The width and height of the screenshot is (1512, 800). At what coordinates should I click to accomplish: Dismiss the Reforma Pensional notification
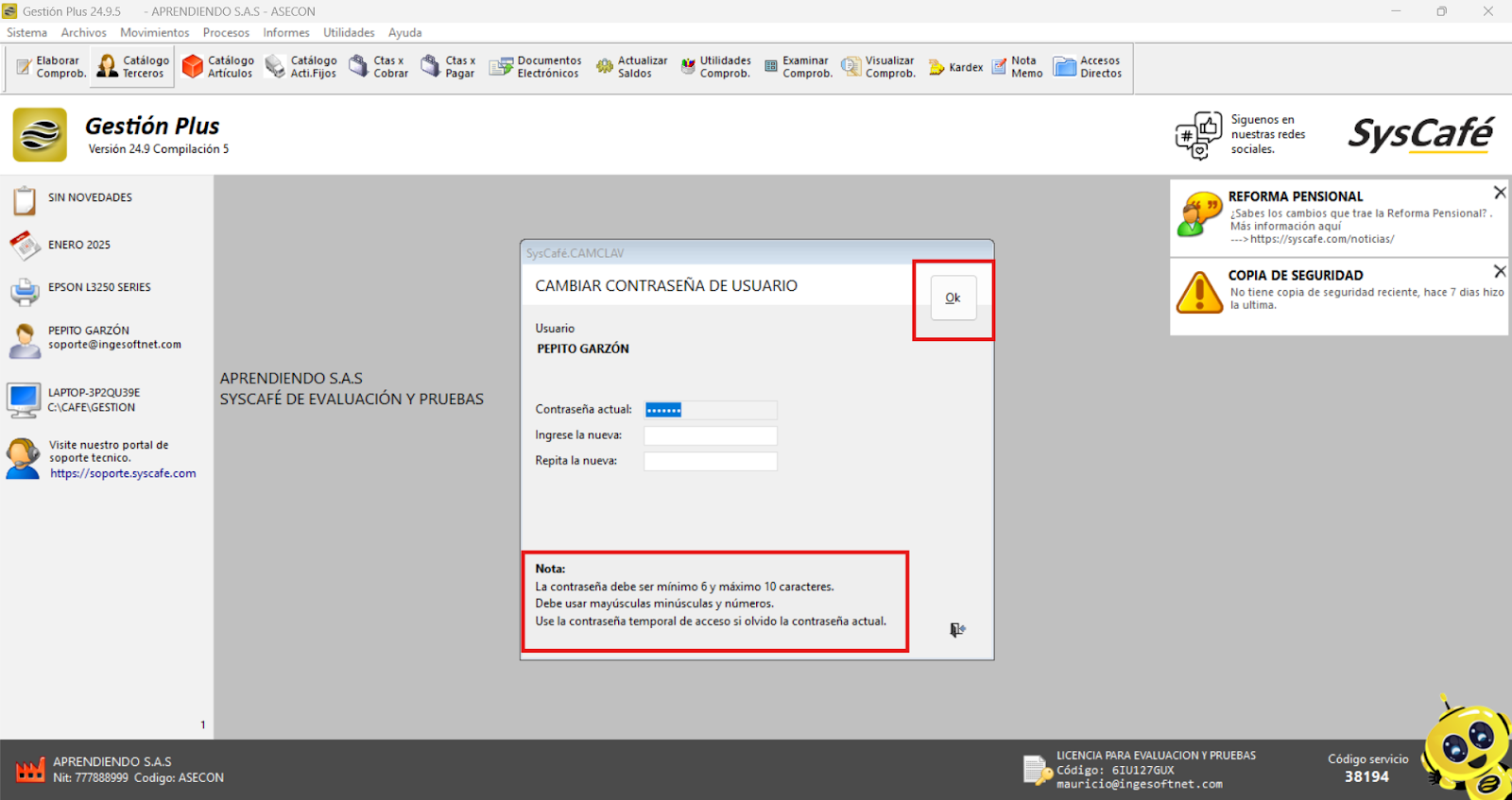pyautogui.click(x=1499, y=193)
